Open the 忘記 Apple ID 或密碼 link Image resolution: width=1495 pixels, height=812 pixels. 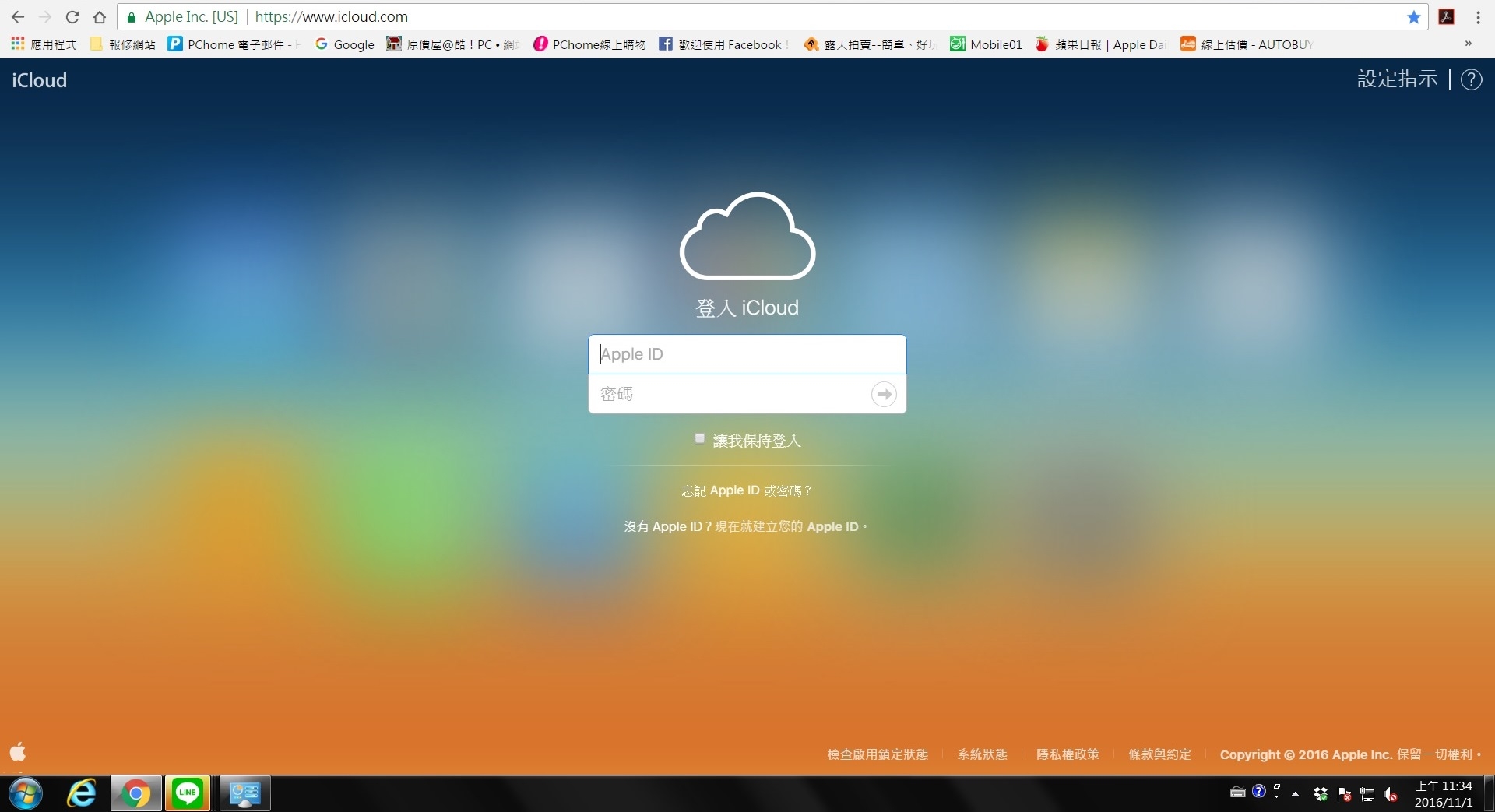[747, 490]
